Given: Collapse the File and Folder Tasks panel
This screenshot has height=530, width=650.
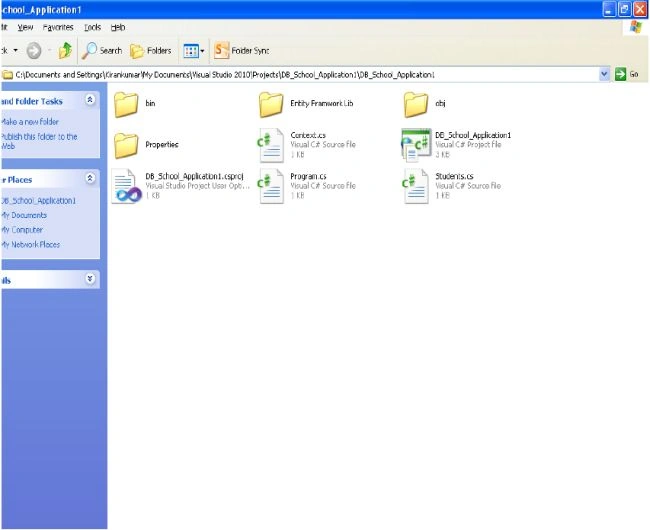Looking at the screenshot, I should coord(90,99).
